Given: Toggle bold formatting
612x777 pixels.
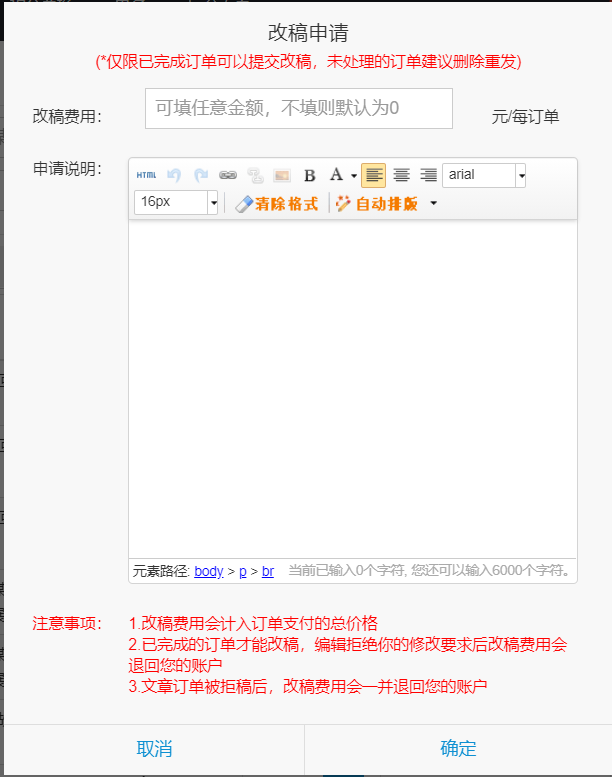Looking at the screenshot, I should coord(310,175).
